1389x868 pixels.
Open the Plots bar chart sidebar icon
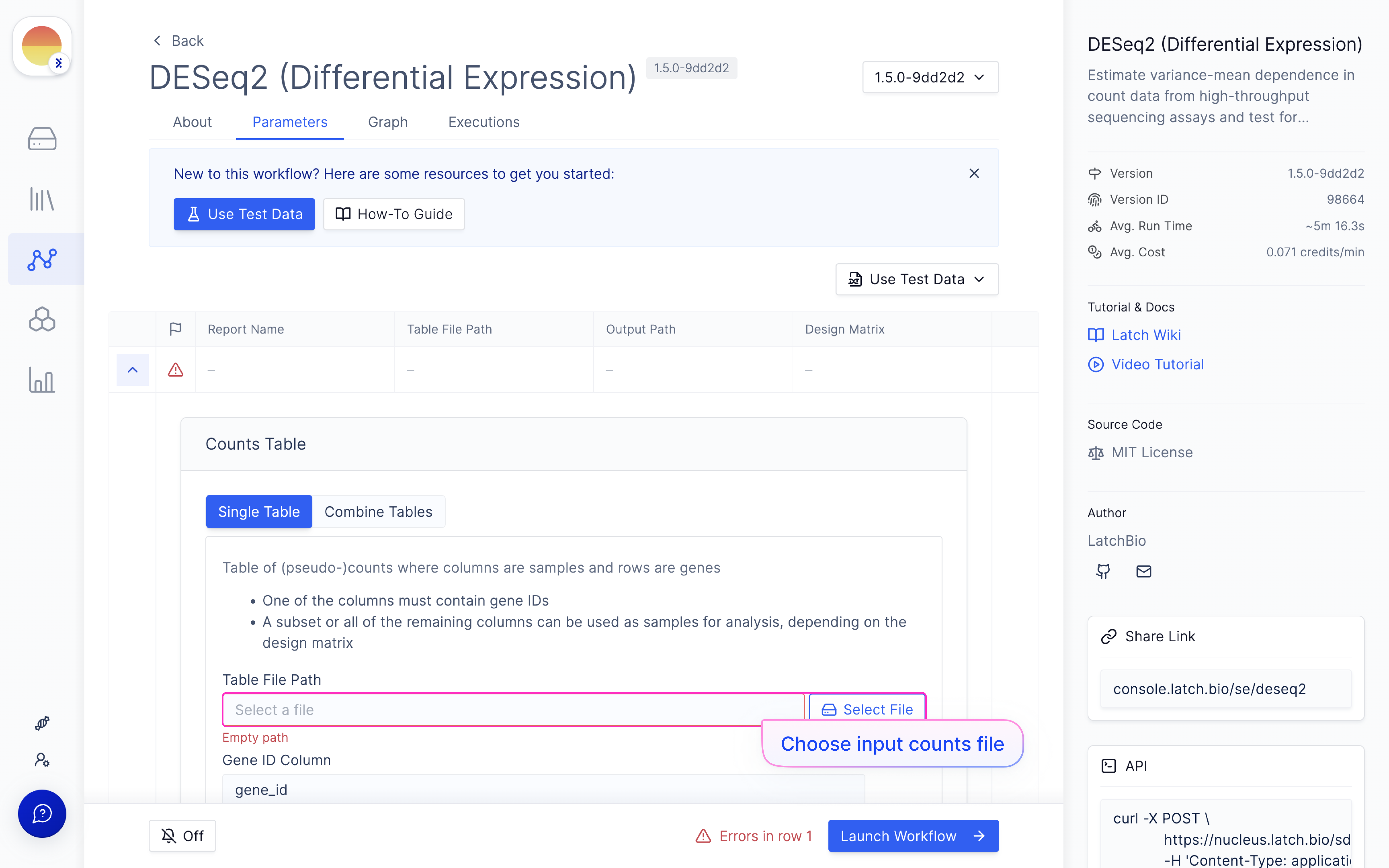[x=42, y=380]
